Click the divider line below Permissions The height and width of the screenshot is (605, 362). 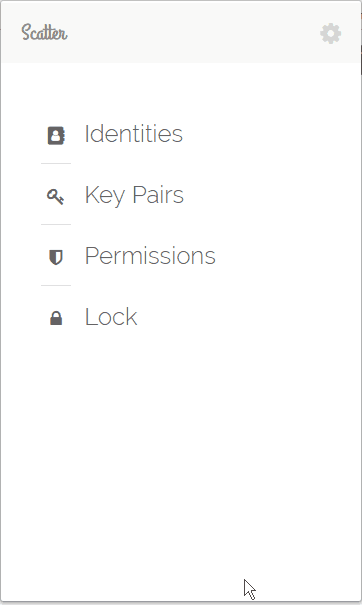point(56,286)
